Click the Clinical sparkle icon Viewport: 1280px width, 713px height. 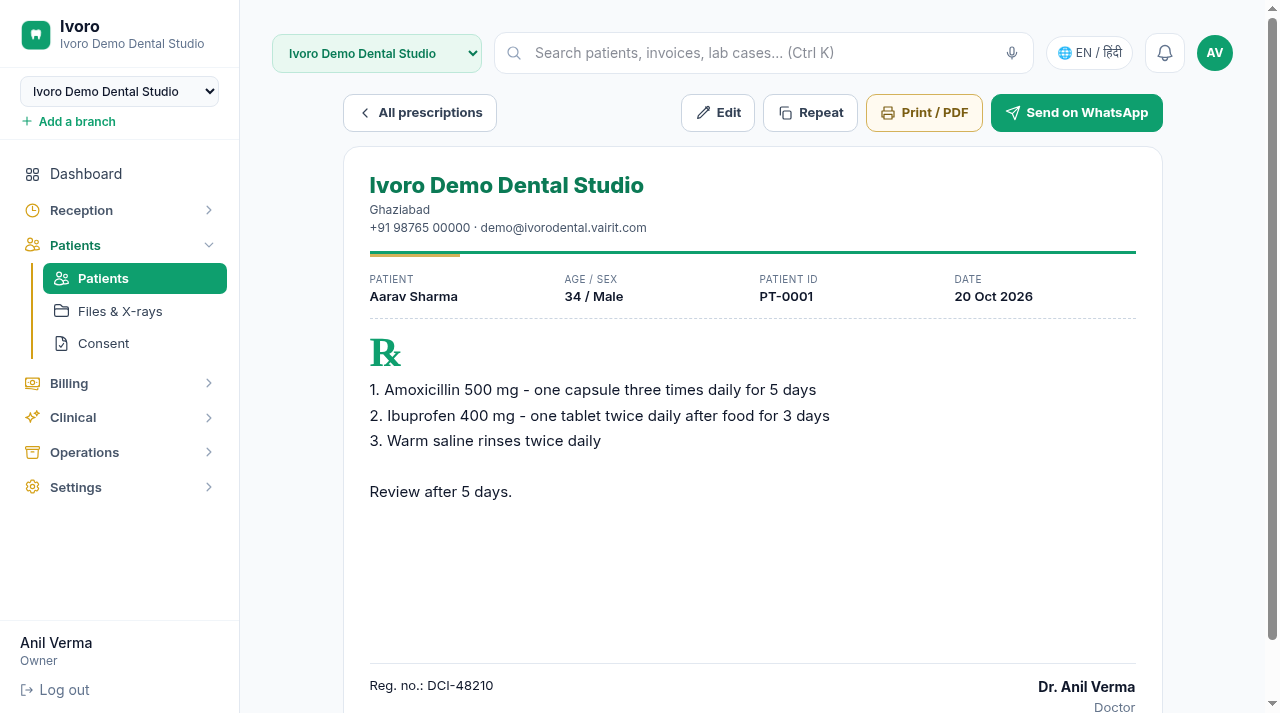(32, 417)
